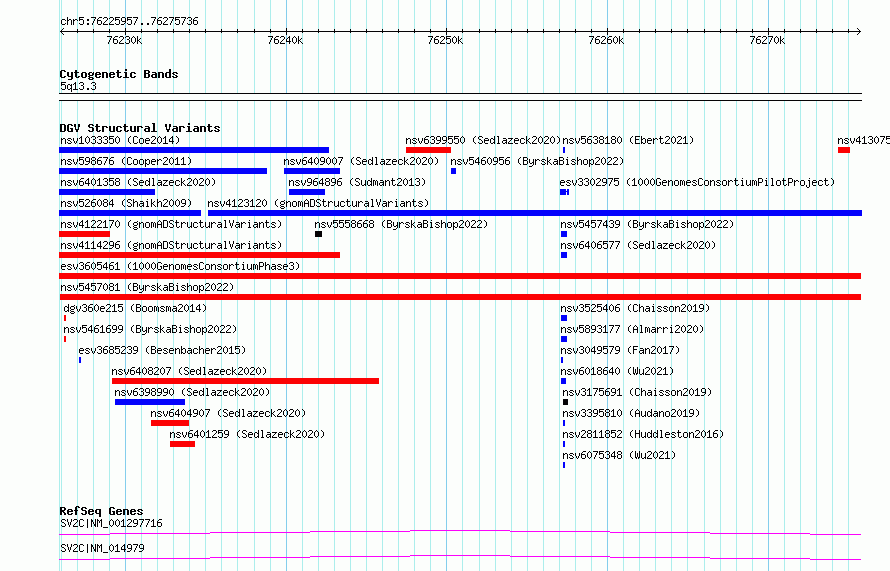Open nsv5460956 (ByrskaBishop2022) label
Image resolution: width=890 pixels, height=571 pixels.
click(537, 161)
